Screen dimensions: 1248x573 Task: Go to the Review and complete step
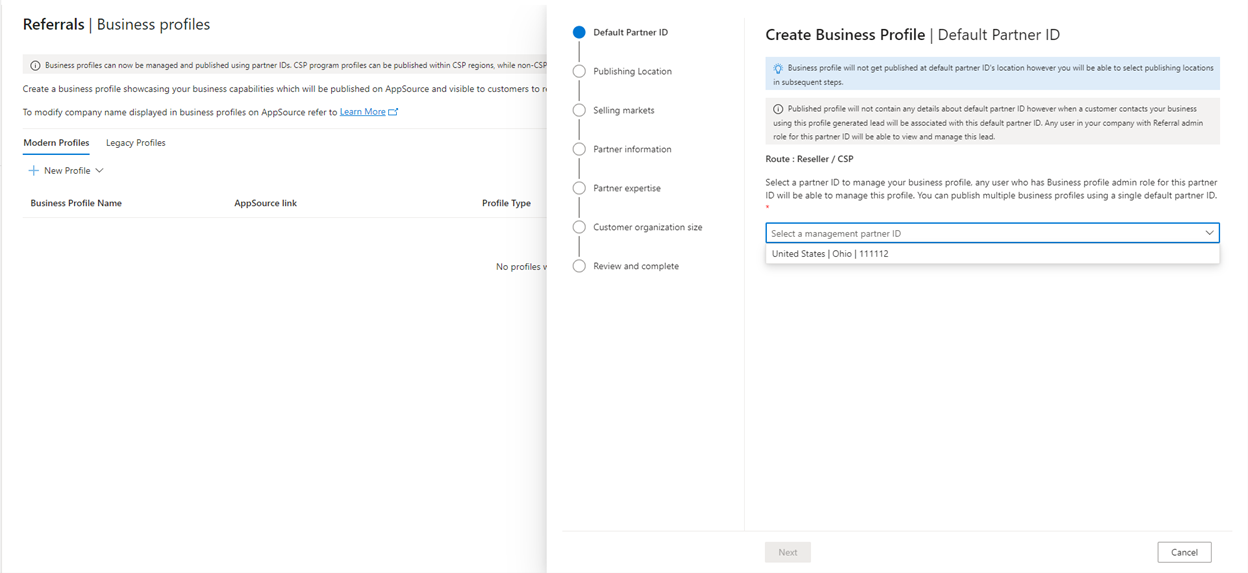pos(636,266)
